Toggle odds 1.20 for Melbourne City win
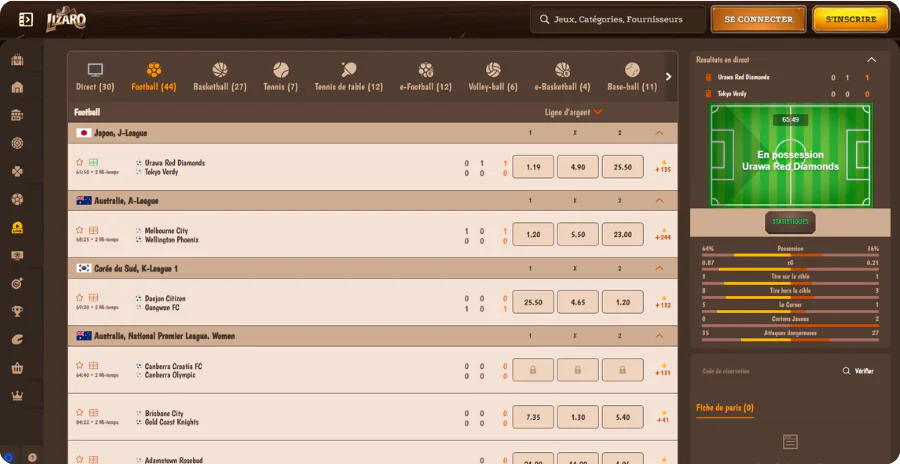900x464 pixels. click(x=533, y=234)
